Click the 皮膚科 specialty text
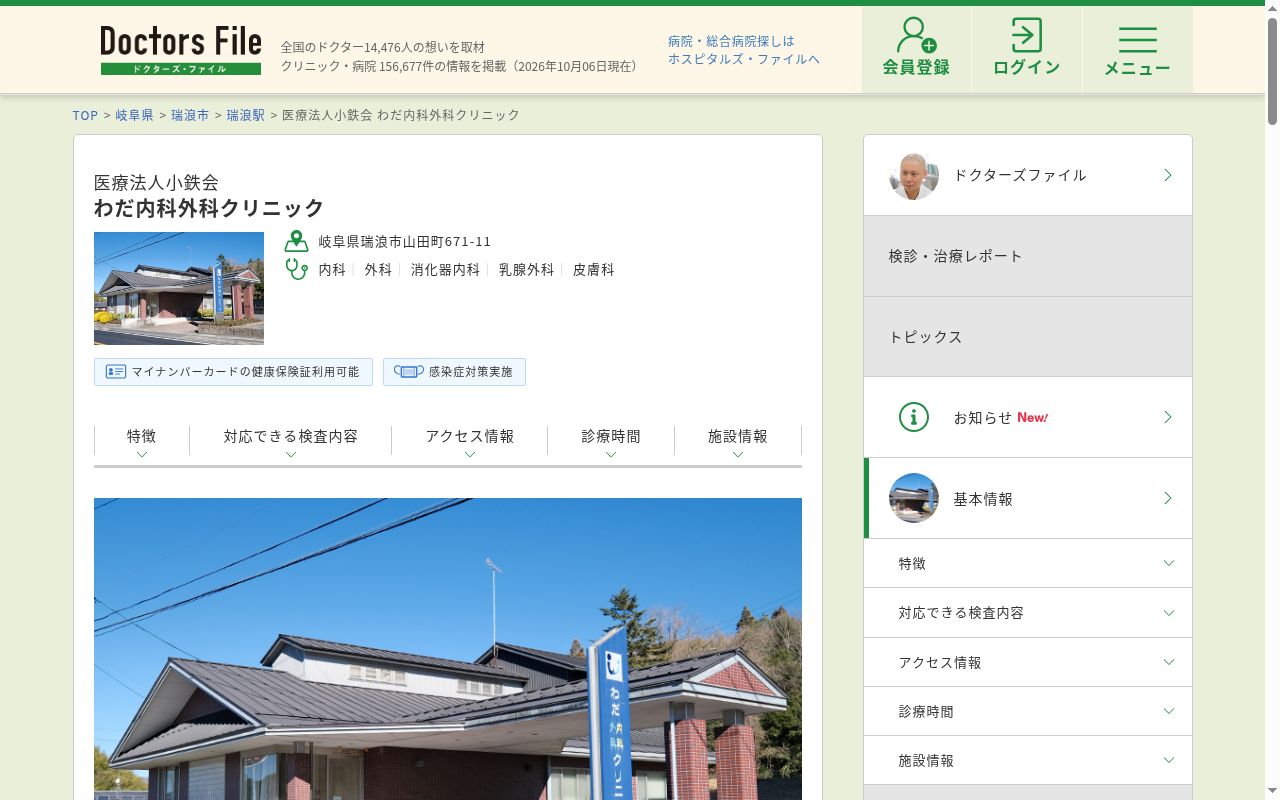Image resolution: width=1280 pixels, height=800 pixels. pos(593,270)
